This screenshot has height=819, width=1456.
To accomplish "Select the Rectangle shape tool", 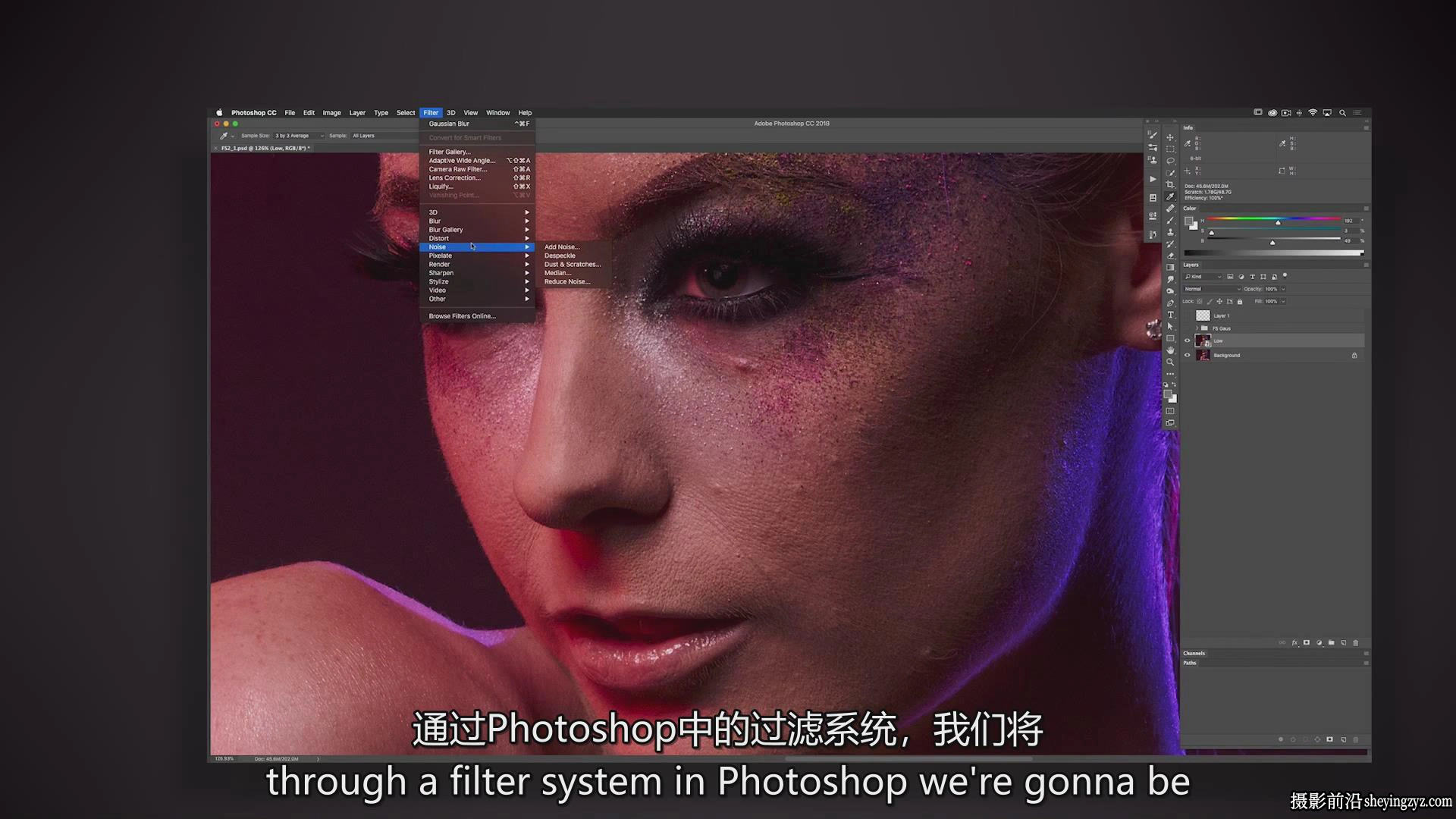I will 1170,338.
